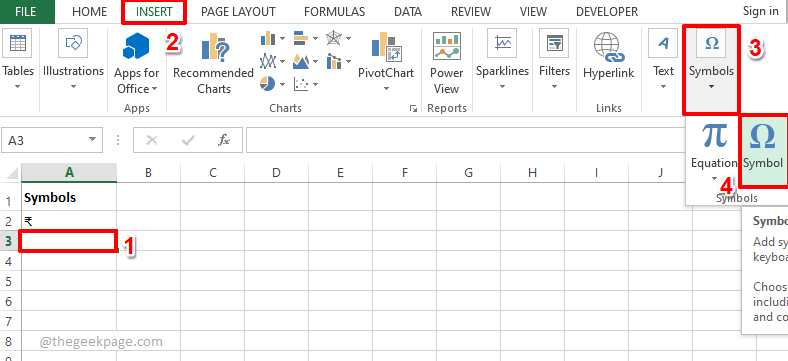This screenshot has width=788, height=361.
Task: Open the DATA ribbon tab
Action: (408, 12)
